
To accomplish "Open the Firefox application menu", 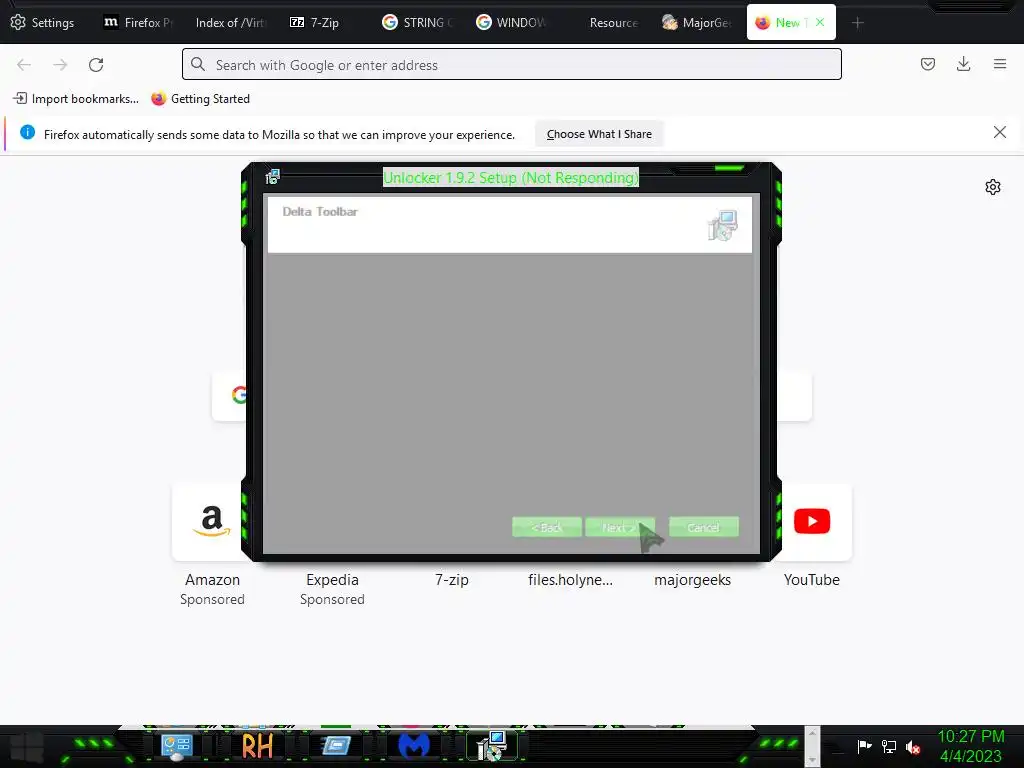I will pyautogui.click(x=1000, y=64).
